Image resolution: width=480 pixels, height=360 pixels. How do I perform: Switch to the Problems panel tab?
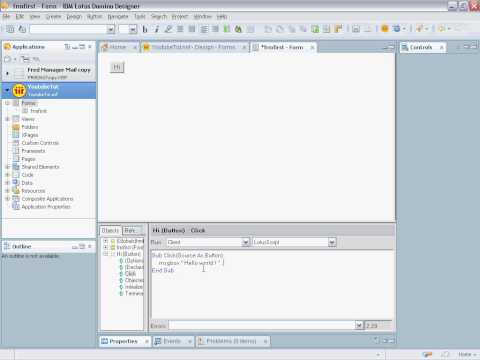pyautogui.click(x=231, y=341)
